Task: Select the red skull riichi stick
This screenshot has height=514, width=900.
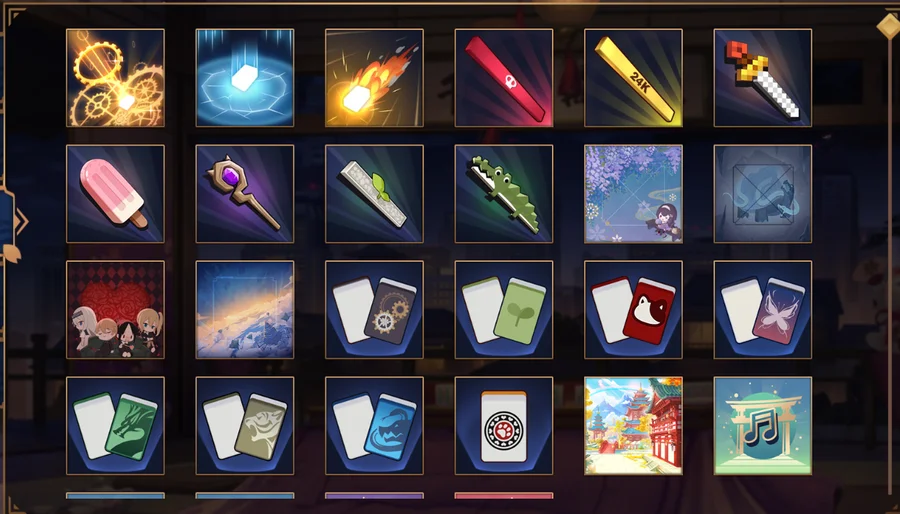Action: (504, 78)
